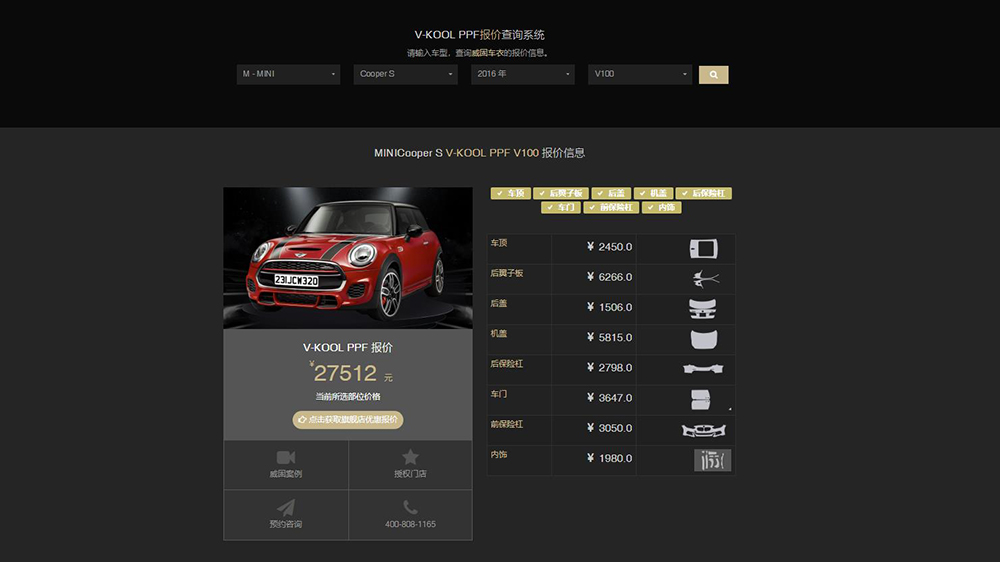The image size is (1000, 562).
Task: Open the V100 film type dropdown
Action: pos(640,74)
